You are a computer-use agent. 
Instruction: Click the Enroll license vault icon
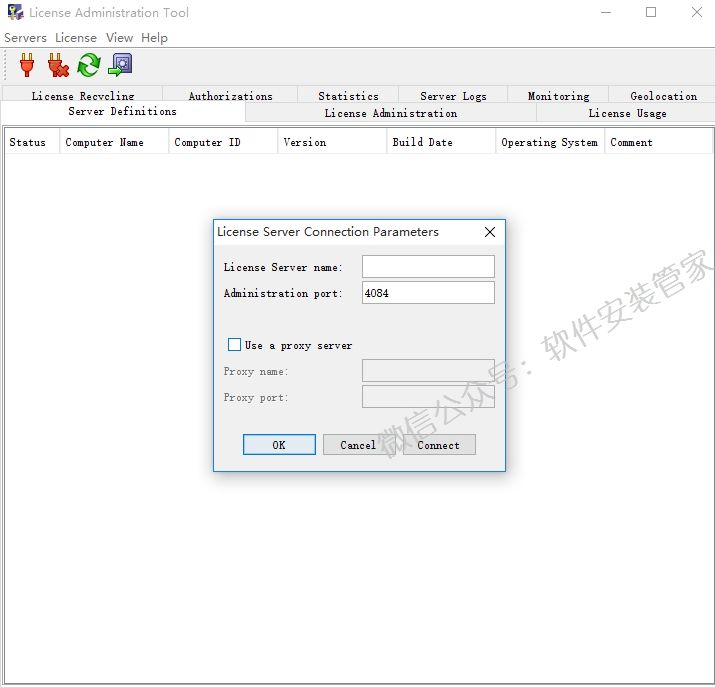pyautogui.click(x=121, y=66)
